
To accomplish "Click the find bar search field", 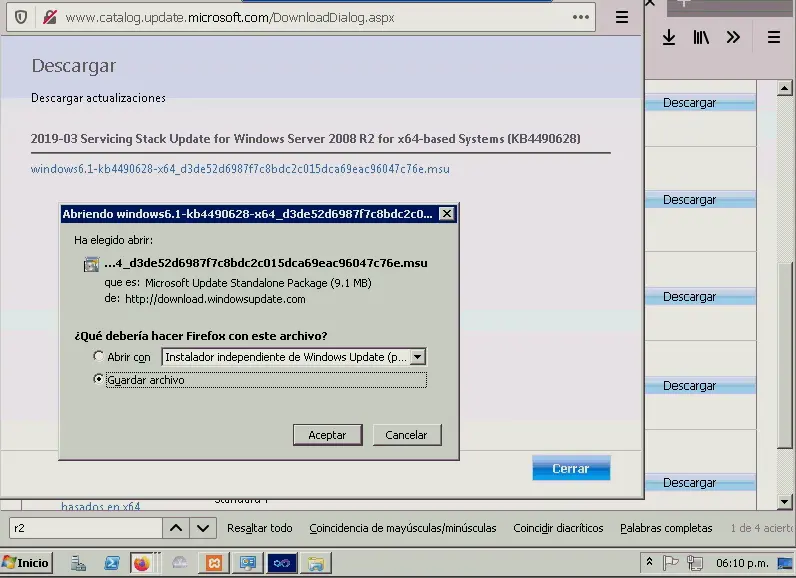I will (x=85, y=528).
